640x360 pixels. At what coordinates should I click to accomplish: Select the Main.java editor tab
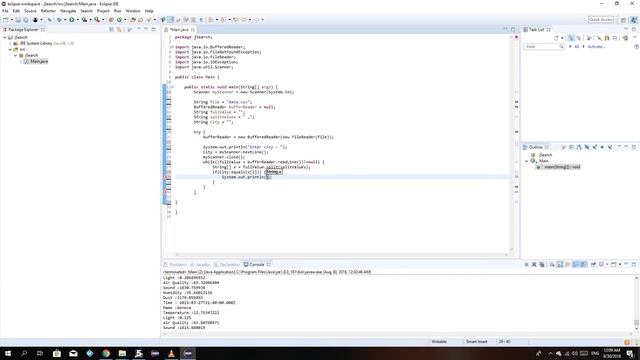click(x=179, y=29)
